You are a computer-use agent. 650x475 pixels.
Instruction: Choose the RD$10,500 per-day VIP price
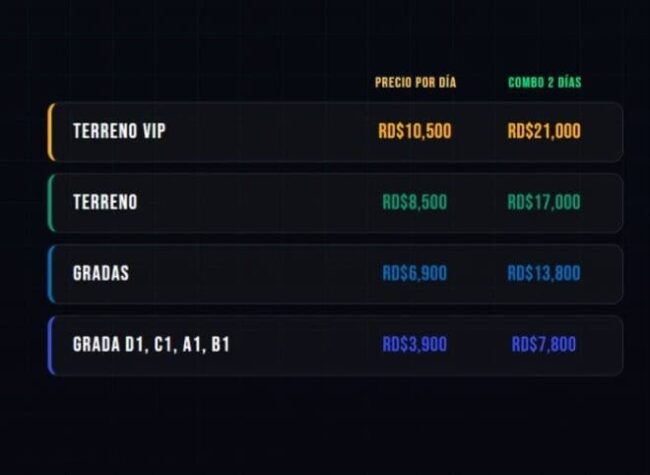click(x=415, y=131)
